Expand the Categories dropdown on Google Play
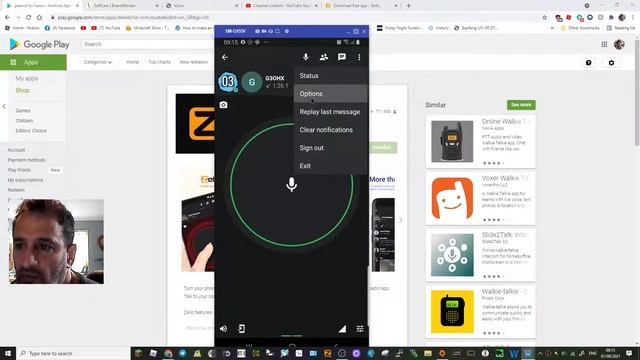This screenshot has height=360, width=640. [x=98, y=62]
